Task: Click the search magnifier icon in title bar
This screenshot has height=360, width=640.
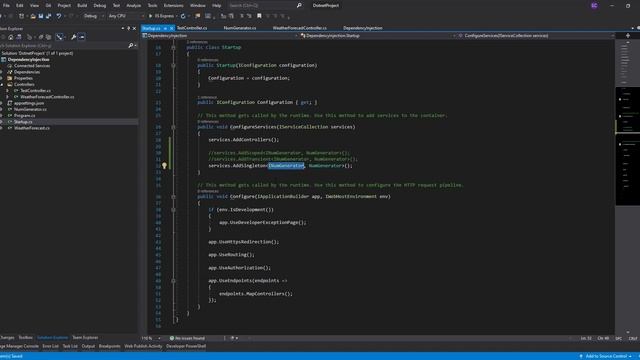Action: click(299, 5)
